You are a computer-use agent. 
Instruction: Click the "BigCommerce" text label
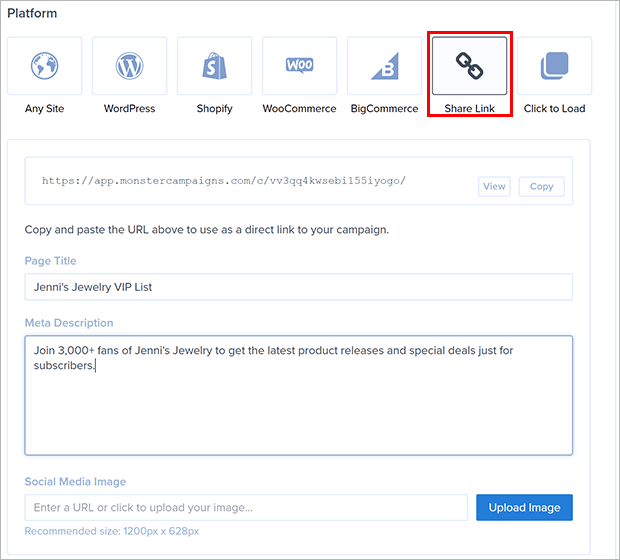pos(384,108)
